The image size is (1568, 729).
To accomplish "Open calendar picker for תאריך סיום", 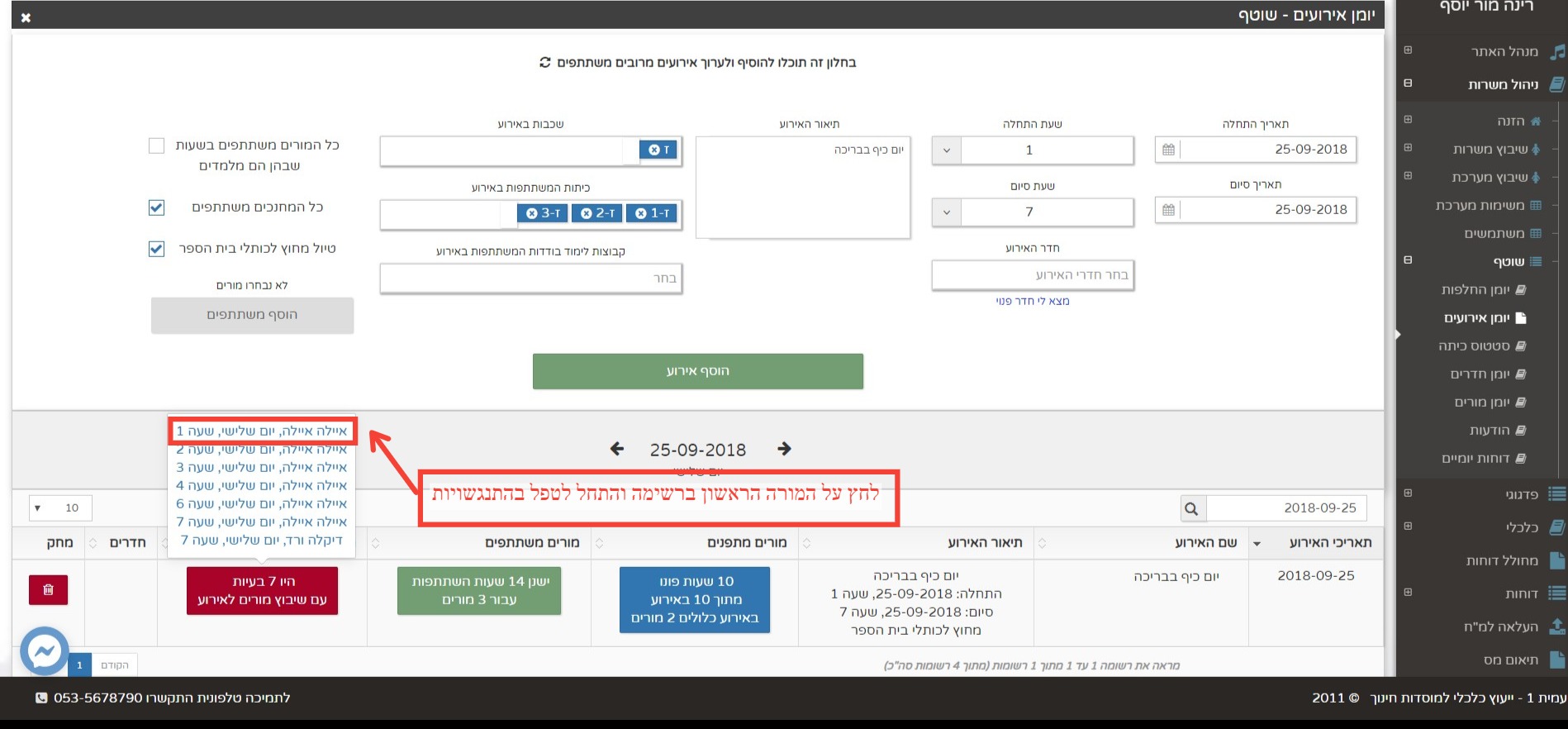I will (x=1168, y=210).
